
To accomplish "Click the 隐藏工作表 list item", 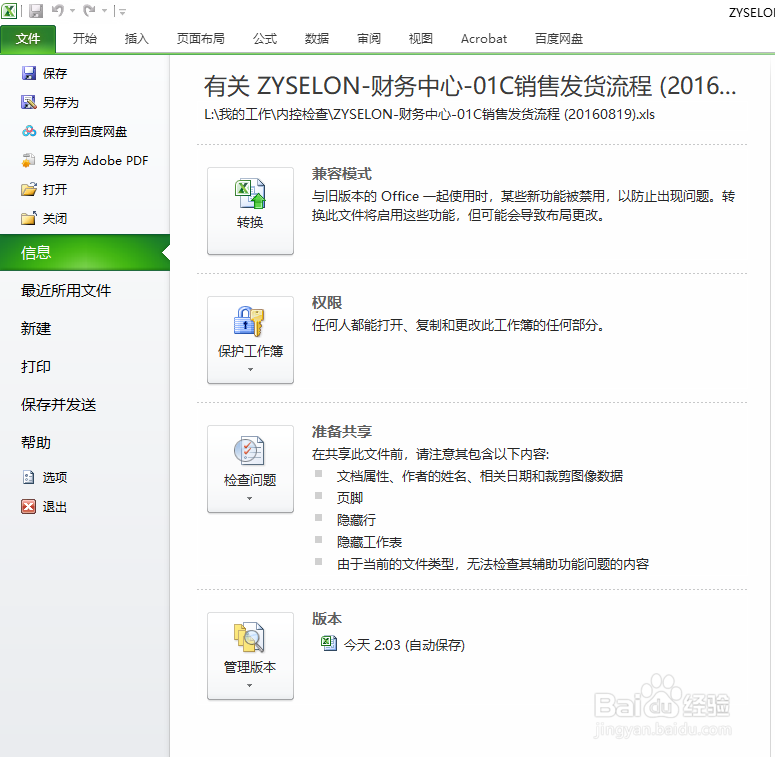I will [369, 542].
